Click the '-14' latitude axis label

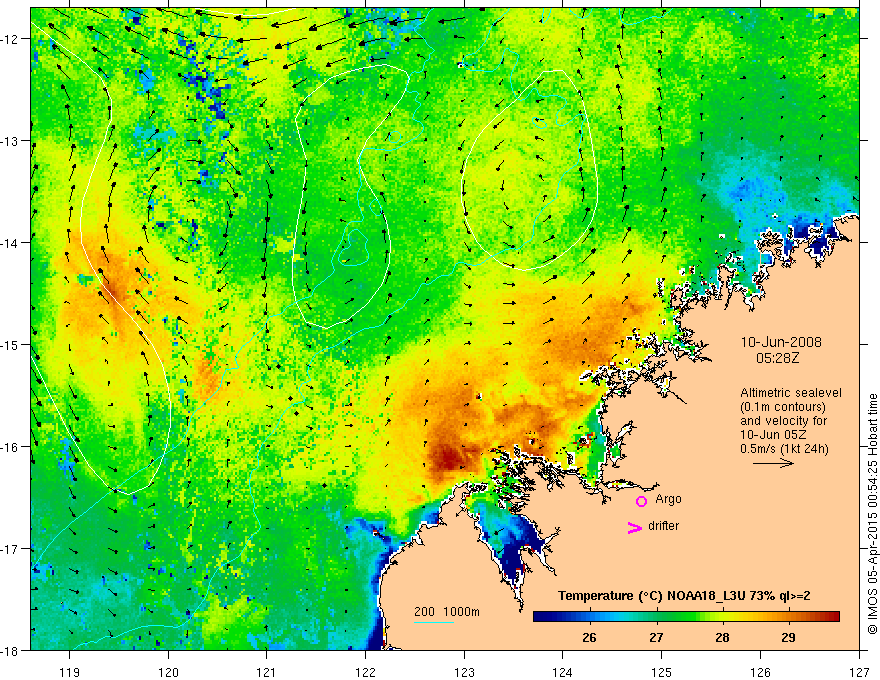click(x=11, y=243)
